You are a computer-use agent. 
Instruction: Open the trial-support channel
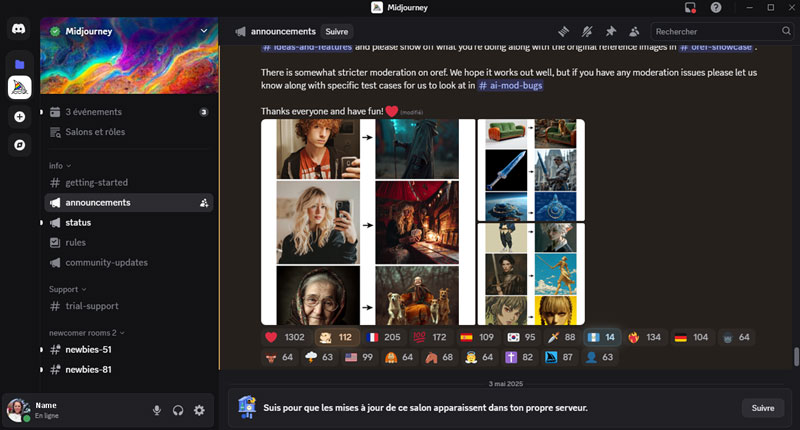[129, 306]
